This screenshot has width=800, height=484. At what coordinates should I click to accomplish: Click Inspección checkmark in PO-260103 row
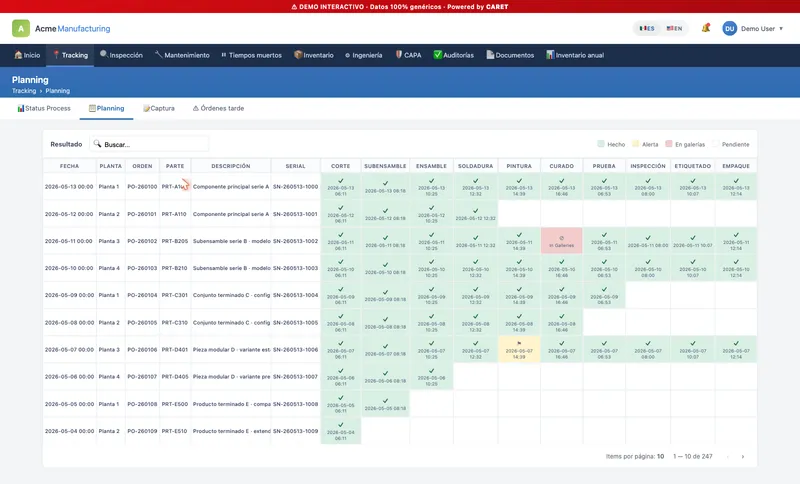(x=648, y=262)
